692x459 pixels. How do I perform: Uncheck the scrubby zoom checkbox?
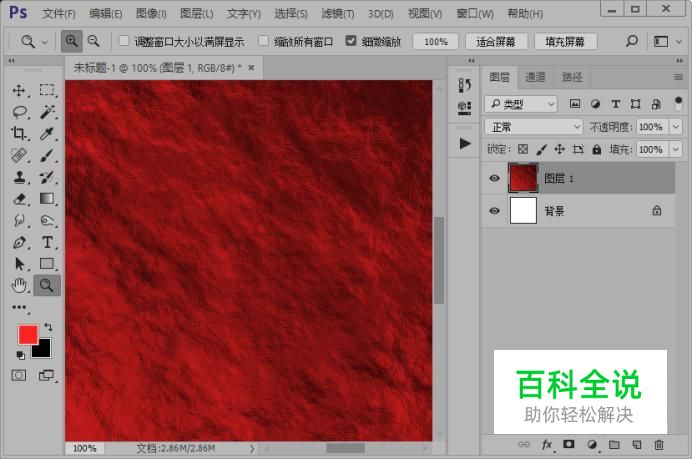pyautogui.click(x=351, y=41)
